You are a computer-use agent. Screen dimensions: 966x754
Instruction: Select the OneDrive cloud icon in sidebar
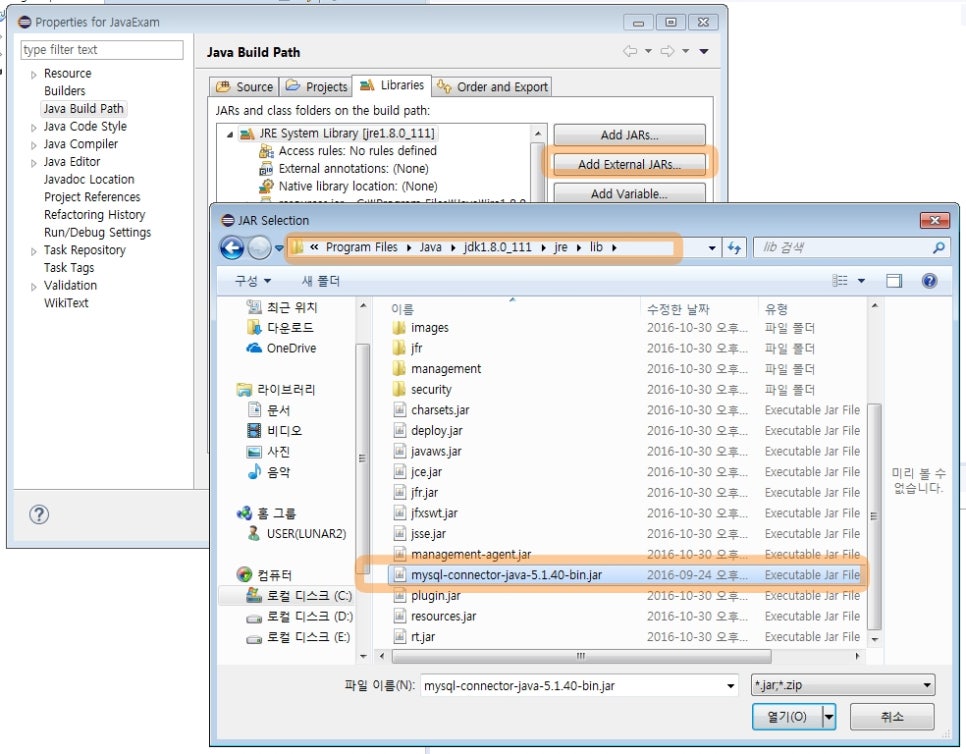click(x=254, y=348)
